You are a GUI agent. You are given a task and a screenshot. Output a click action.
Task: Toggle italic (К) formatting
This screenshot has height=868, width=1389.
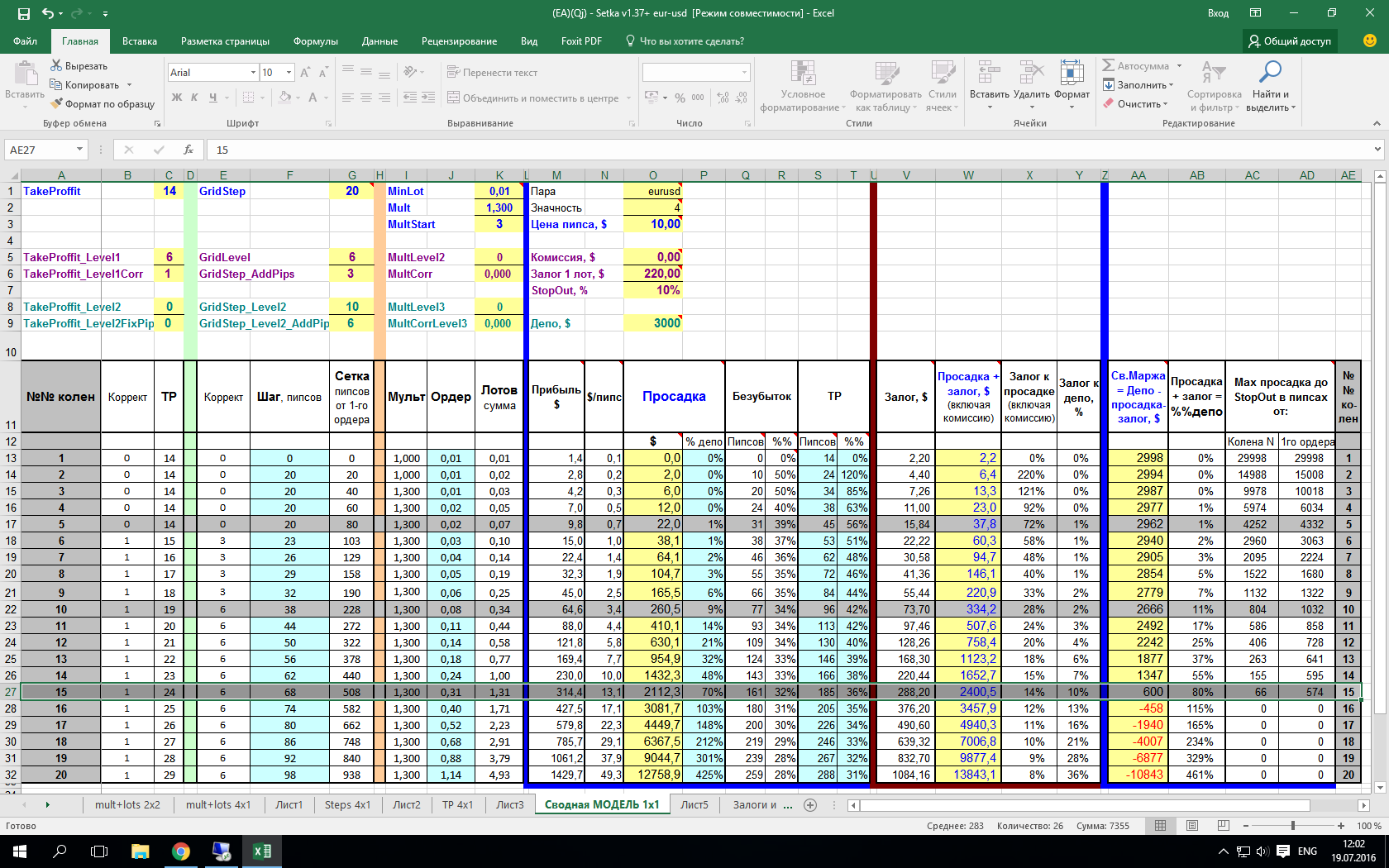[195, 98]
